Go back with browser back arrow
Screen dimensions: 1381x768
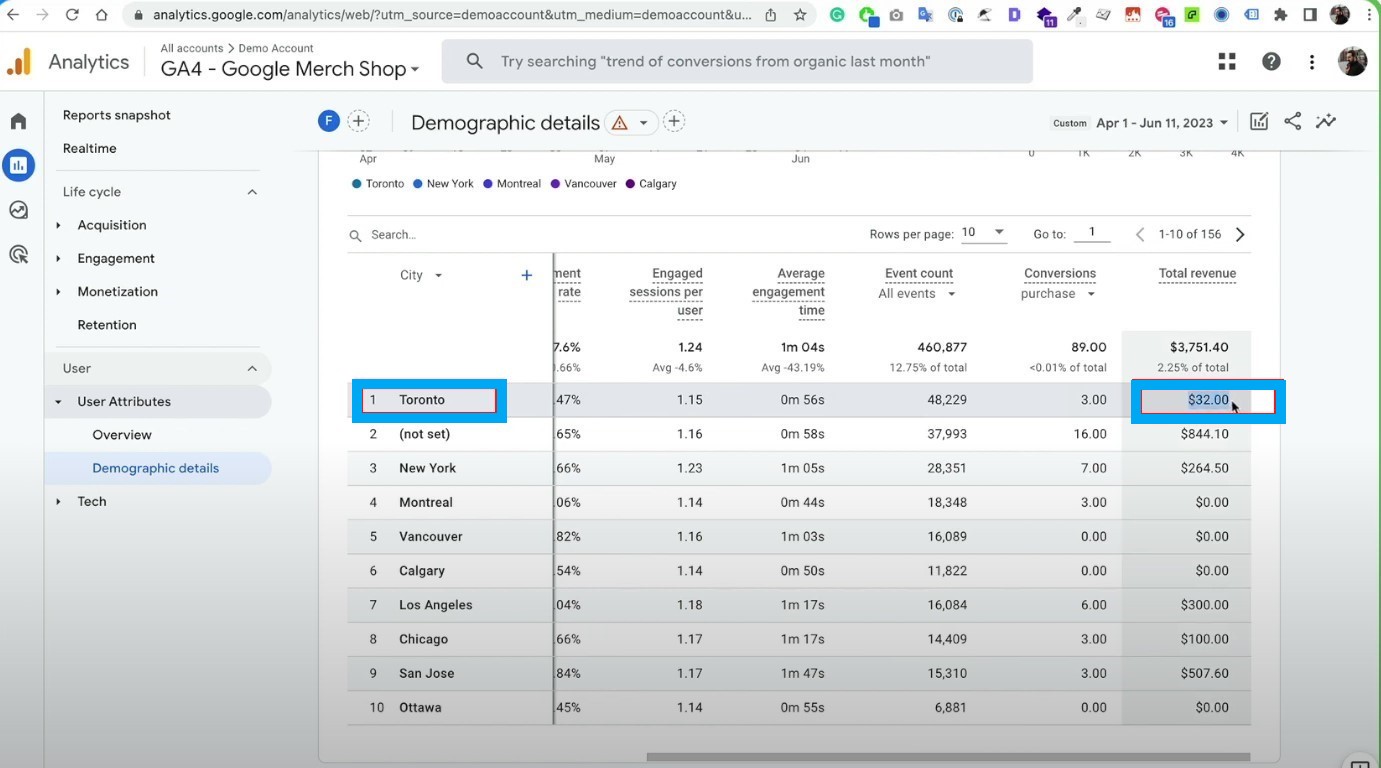[x=13, y=15]
